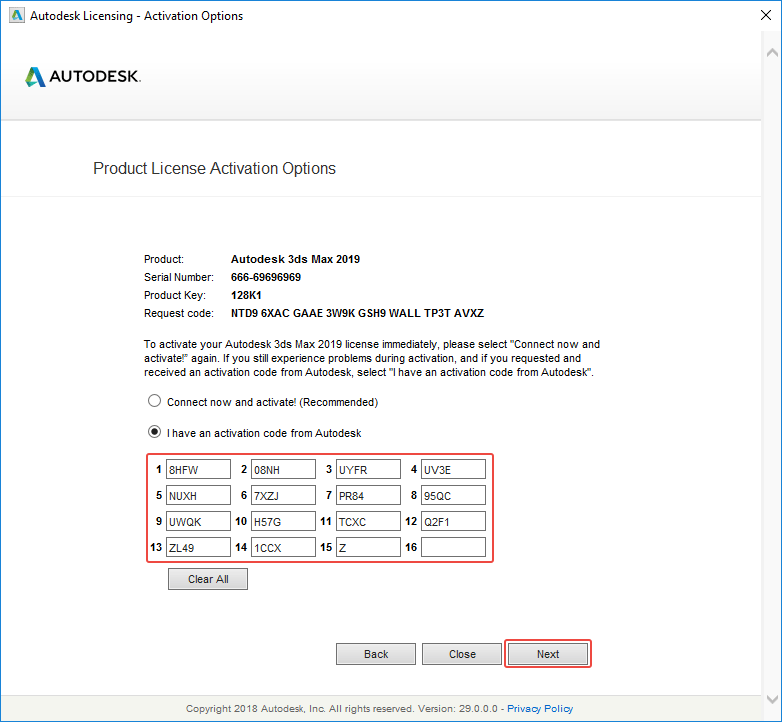This screenshot has width=782, height=722.
Task: Click Next to continue activation
Action: pyautogui.click(x=548, y=654)
